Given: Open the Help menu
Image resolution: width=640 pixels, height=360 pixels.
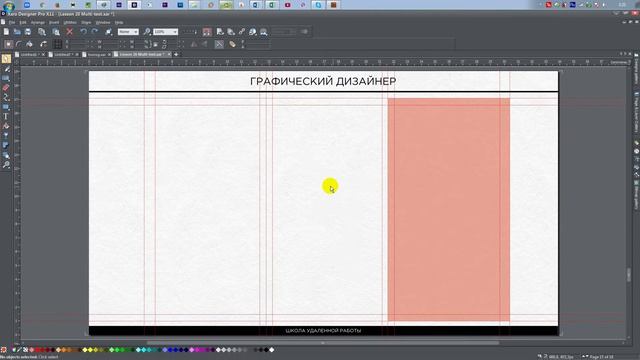Looking at the screenshot, I should 119,22.
